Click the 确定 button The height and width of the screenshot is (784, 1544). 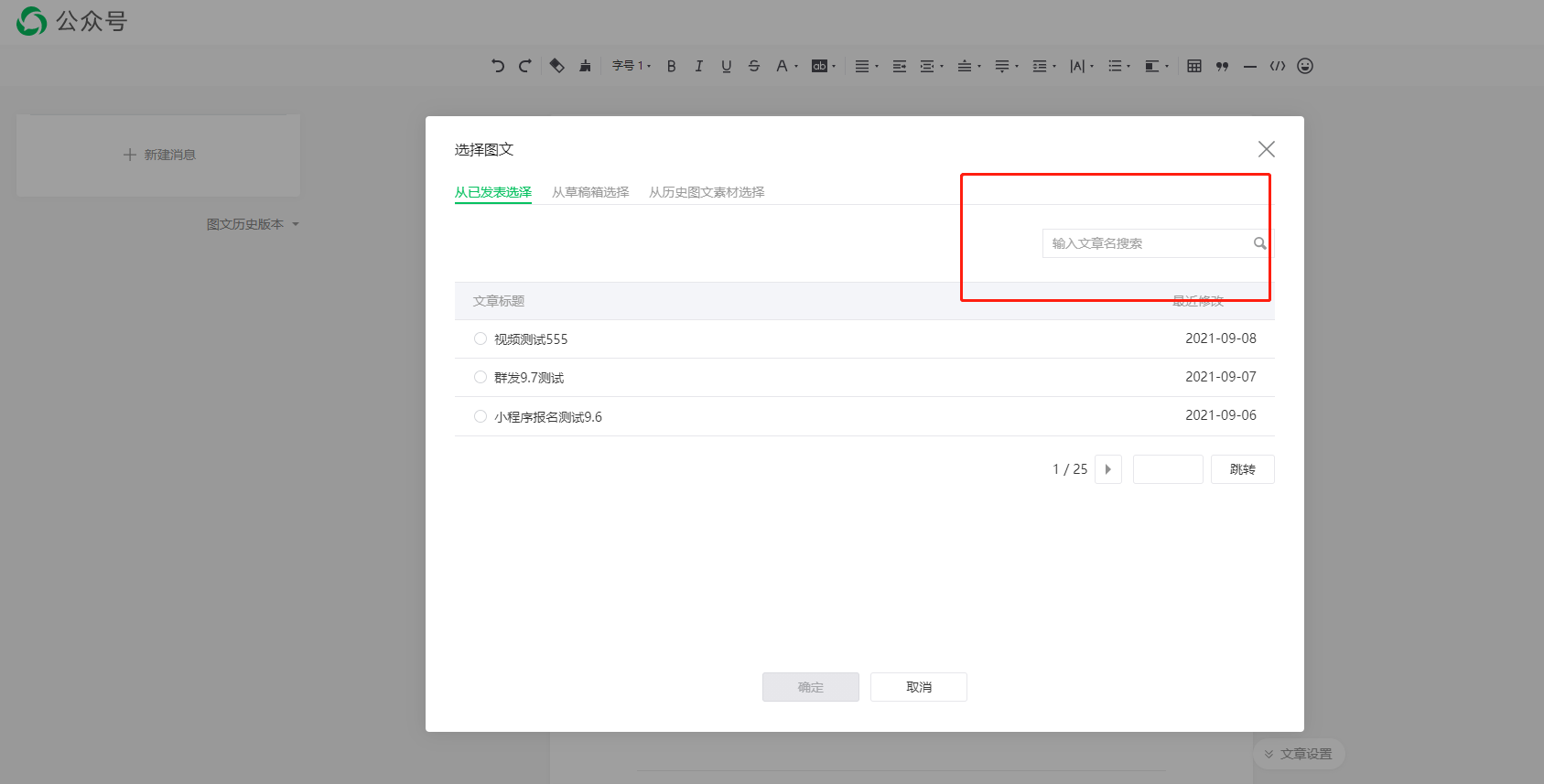(811, 687)
